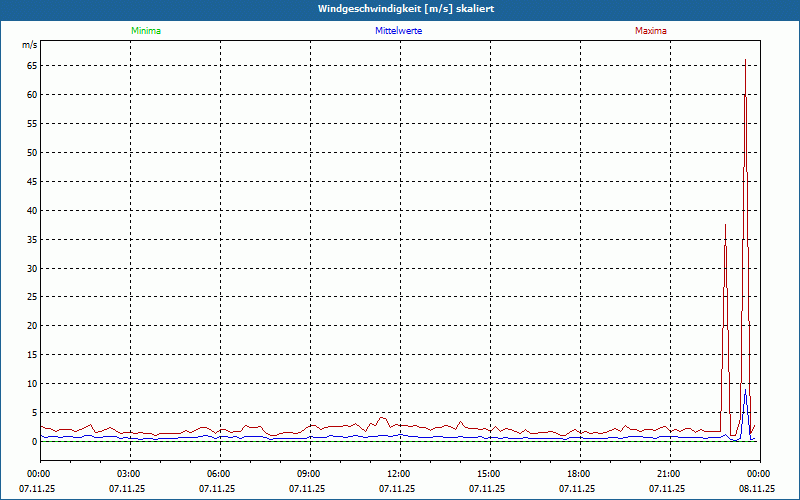The image size is (800, 500).
Task: Click the 30 value on the y-axis
Action: [x=32, y=268]
